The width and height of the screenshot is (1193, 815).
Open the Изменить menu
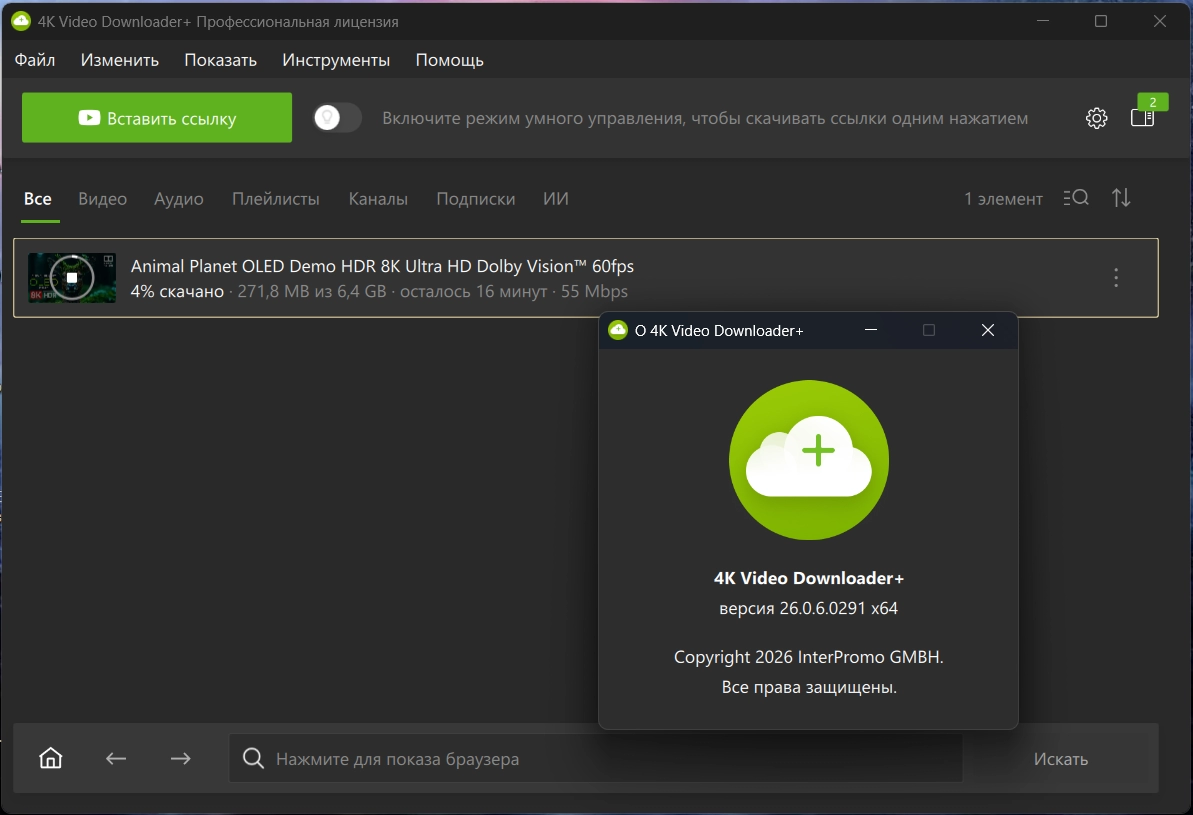point(119,59)
